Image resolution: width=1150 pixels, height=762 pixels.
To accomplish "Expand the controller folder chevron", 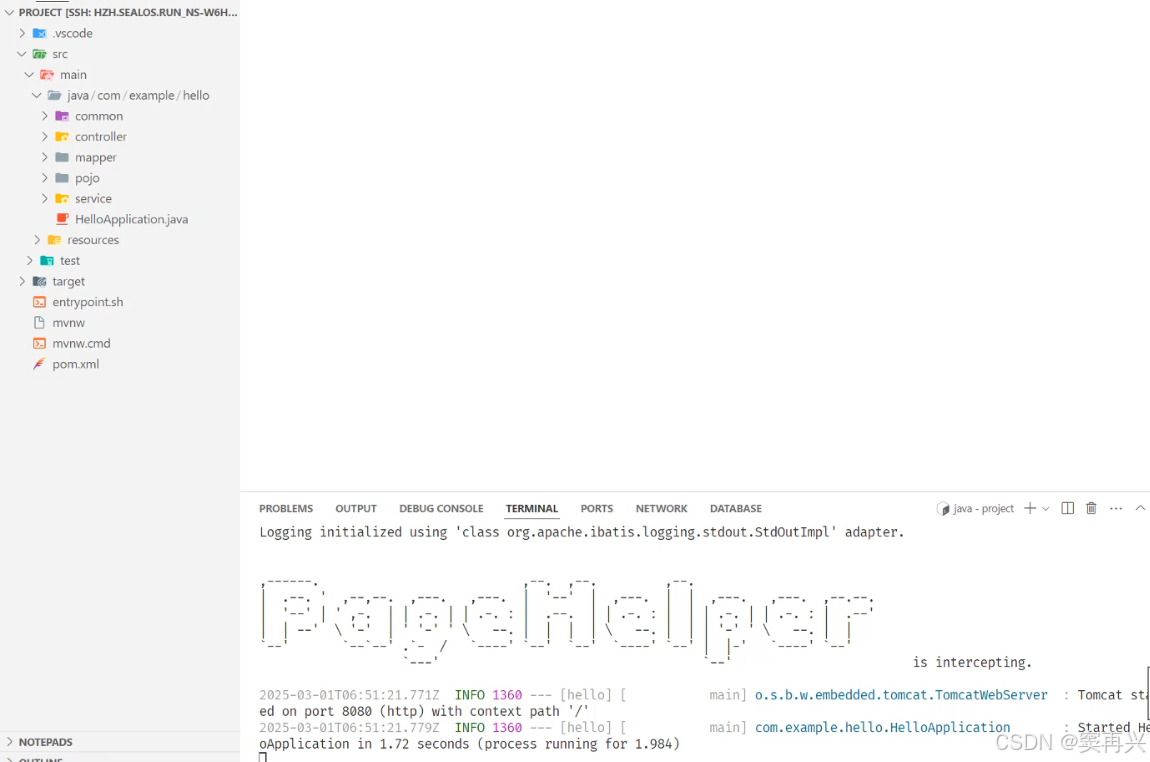I will coord(45,136).
